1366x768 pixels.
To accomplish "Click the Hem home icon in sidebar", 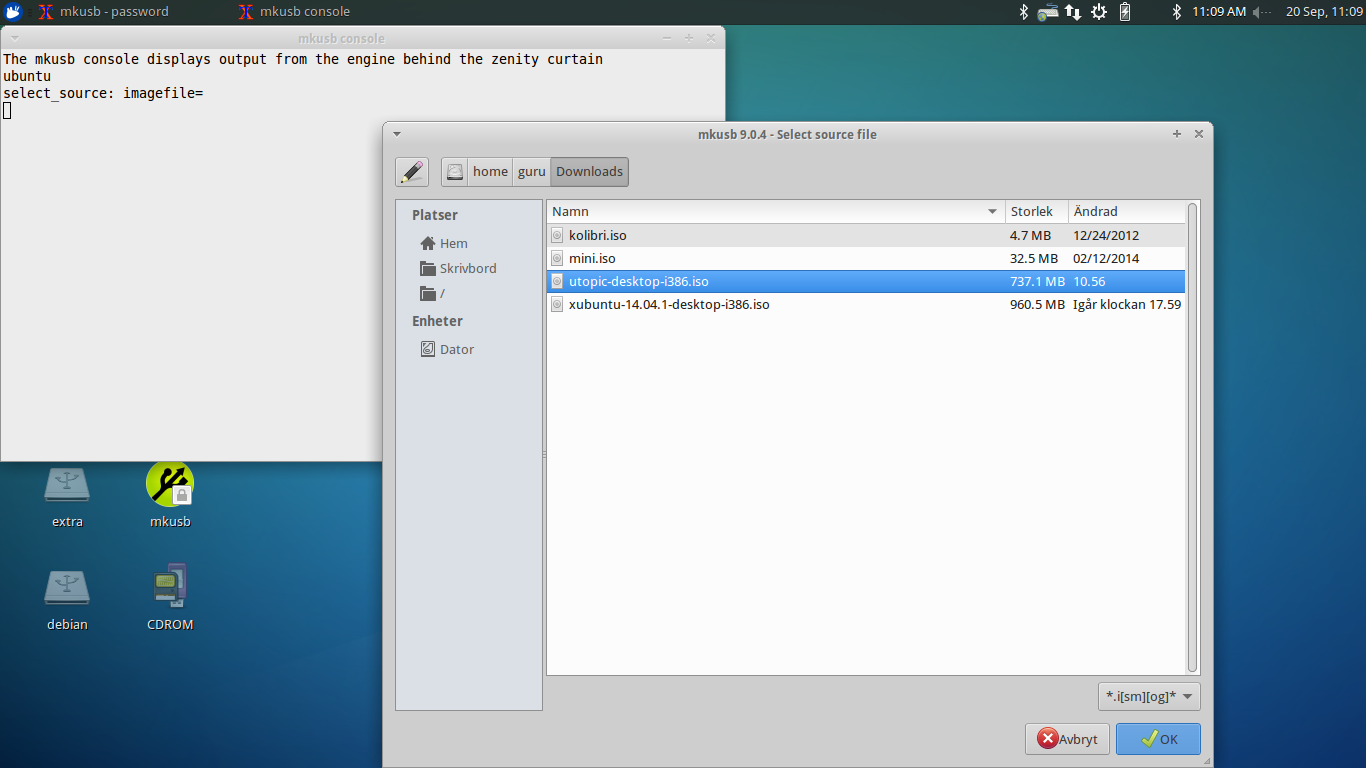I will tap(428, 244).
